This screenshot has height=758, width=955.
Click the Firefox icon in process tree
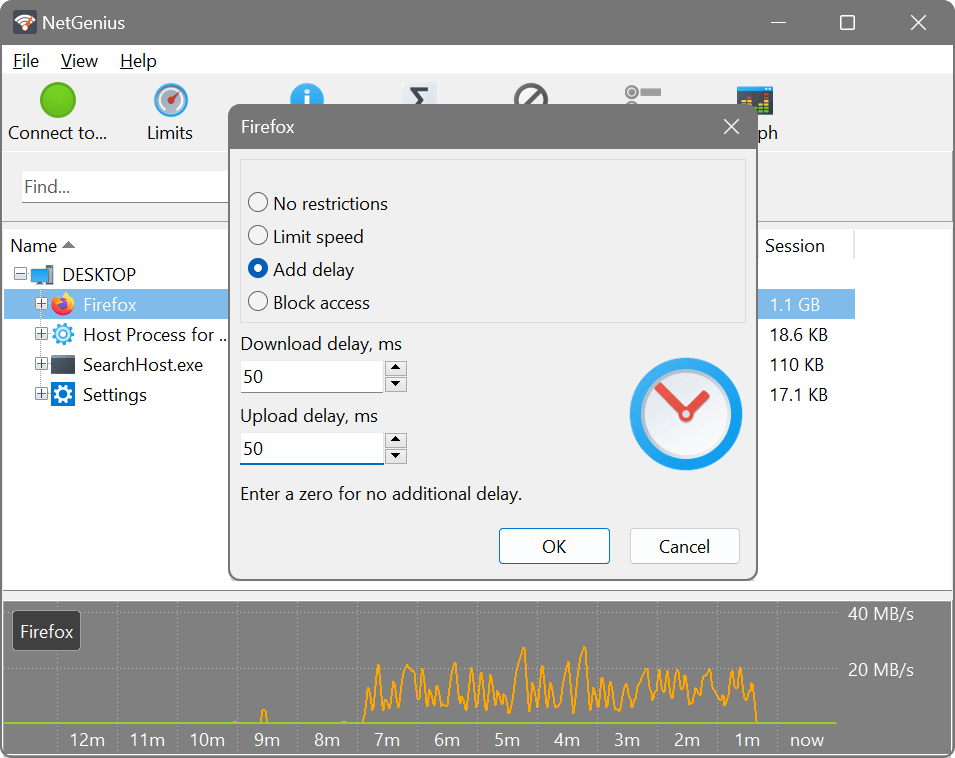63,304
